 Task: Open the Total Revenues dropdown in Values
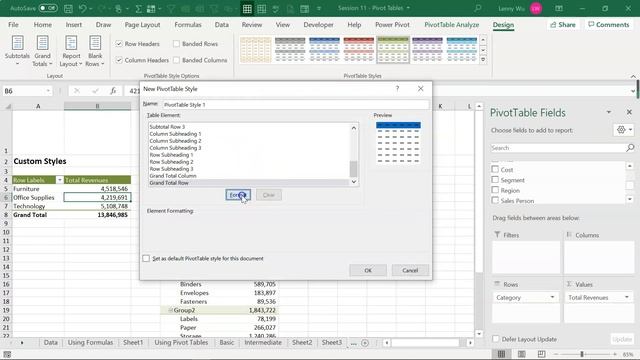click(627, 297)
